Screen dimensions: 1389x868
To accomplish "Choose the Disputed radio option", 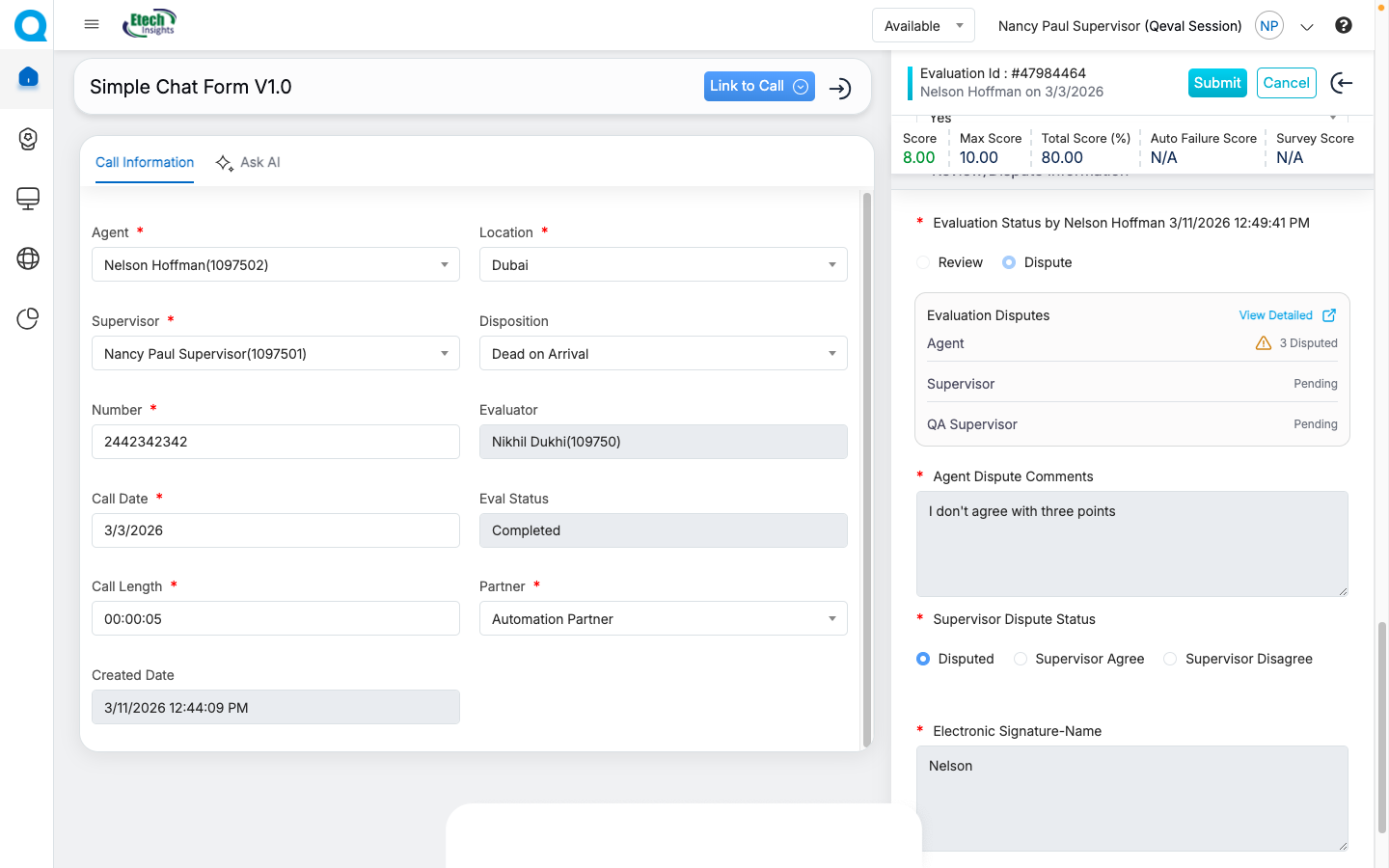I will pyautogui.click(x=923, y=659).
